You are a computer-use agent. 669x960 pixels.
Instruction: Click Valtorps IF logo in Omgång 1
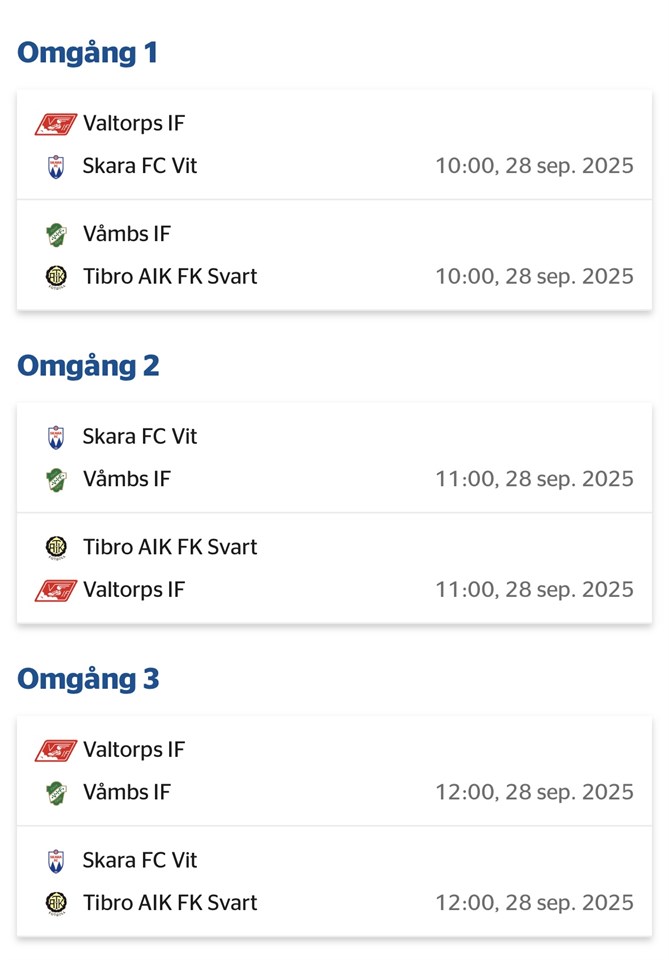[x=56, y=124]
